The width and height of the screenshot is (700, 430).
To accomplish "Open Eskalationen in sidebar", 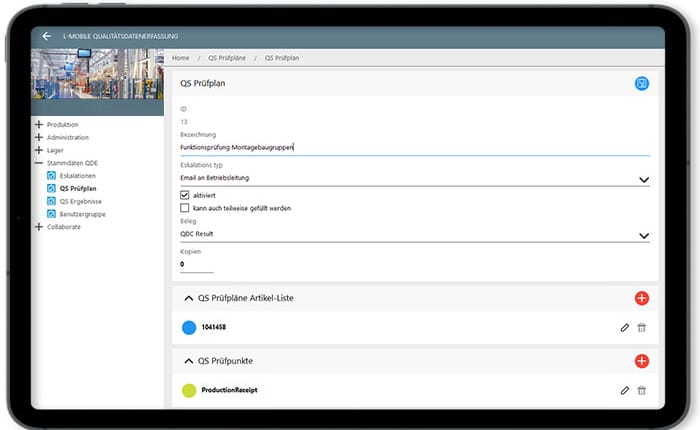I will (x=77, y=175).
